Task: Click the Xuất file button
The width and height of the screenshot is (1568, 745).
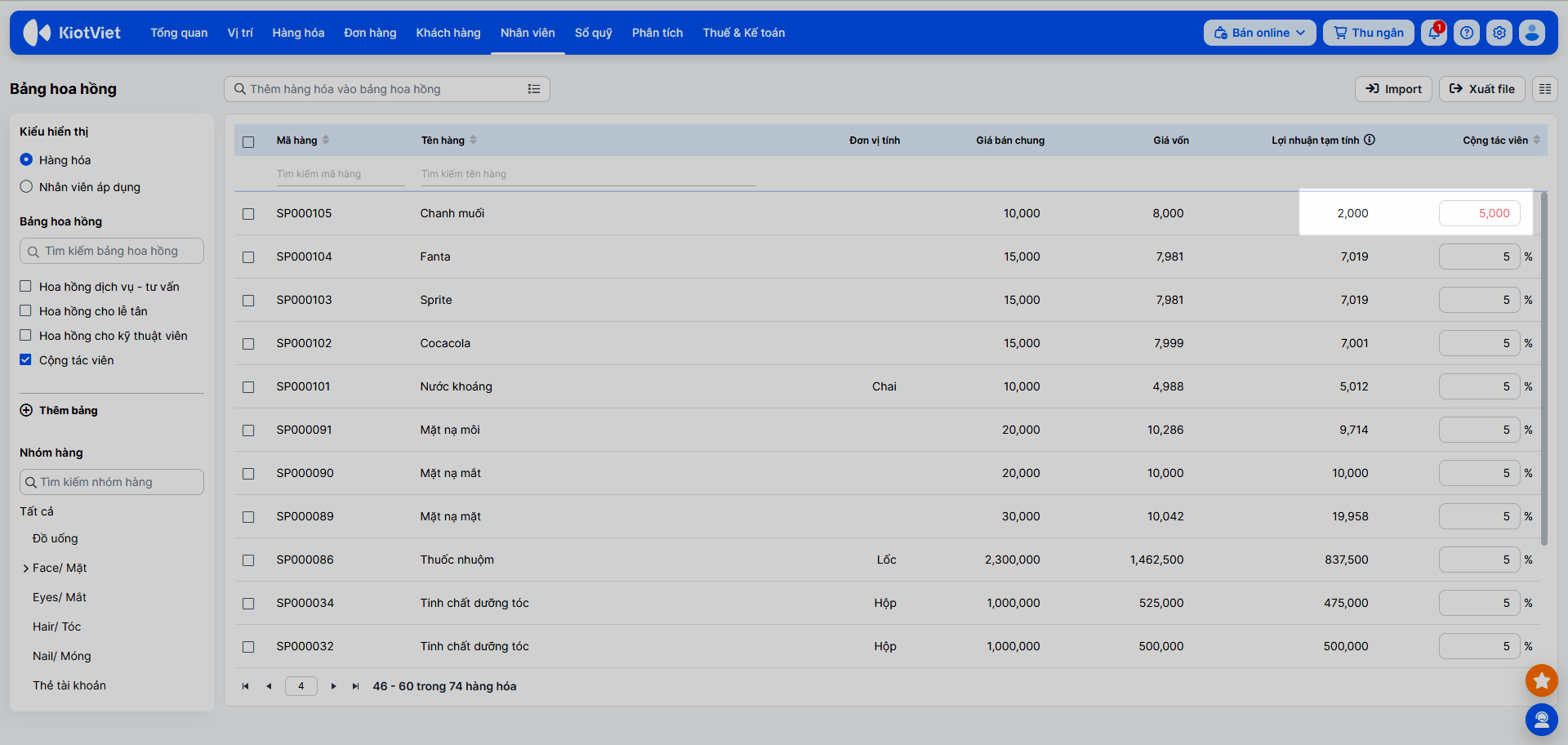Action: tap(1482, 89)
